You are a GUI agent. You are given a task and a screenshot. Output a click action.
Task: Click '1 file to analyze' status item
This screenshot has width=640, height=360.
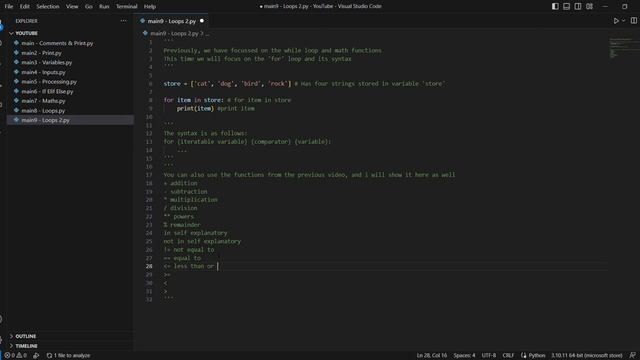68,356
